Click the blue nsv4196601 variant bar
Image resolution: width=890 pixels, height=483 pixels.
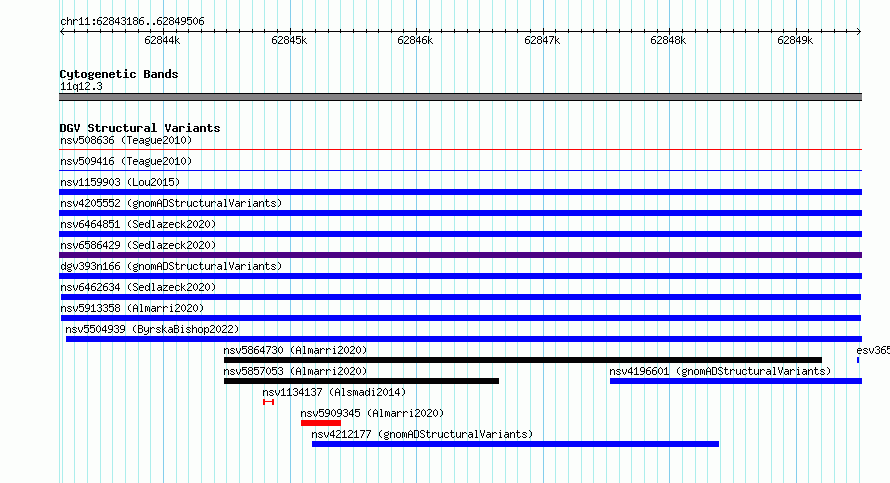[x=736, y=381]
